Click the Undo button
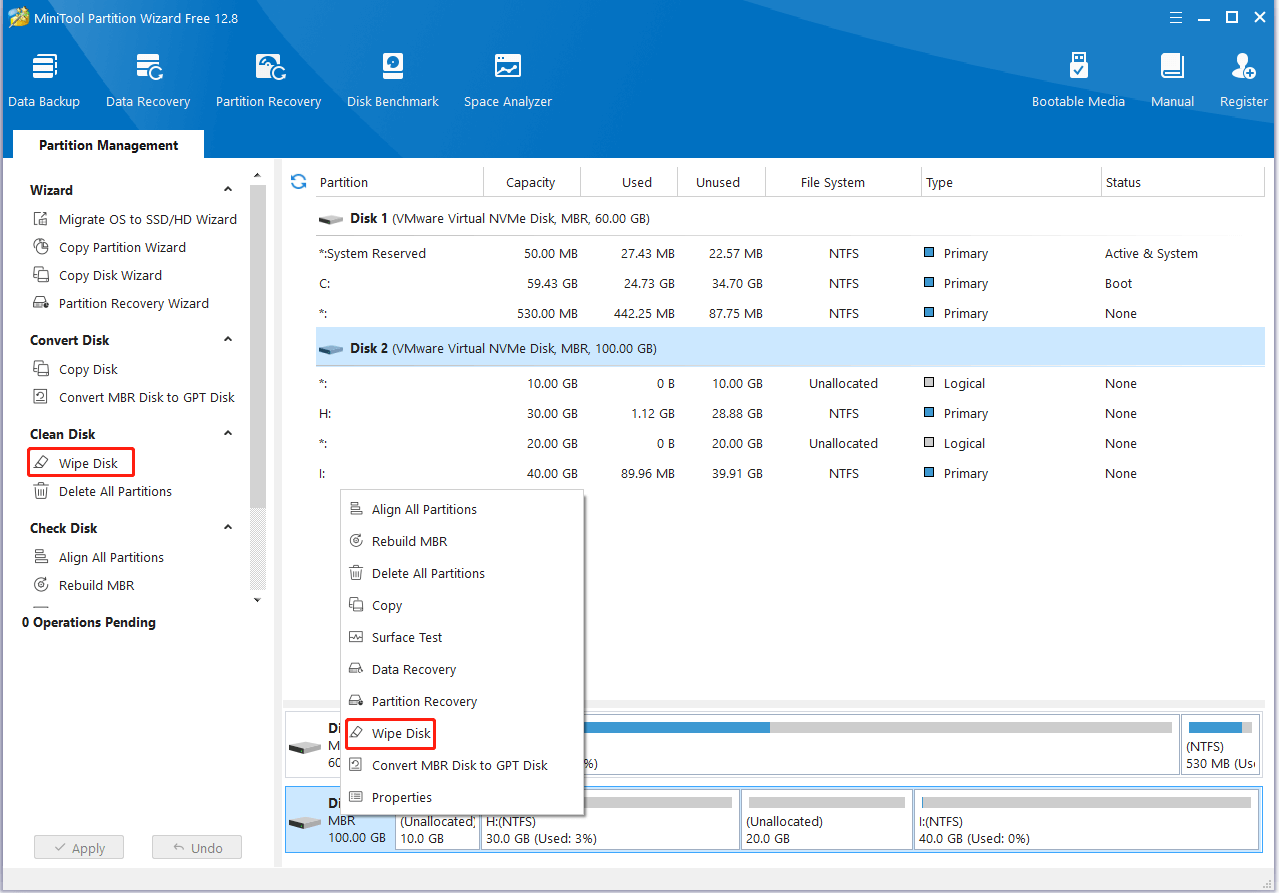Viewport: 1280px width, 893px height. tap(197, 848)
